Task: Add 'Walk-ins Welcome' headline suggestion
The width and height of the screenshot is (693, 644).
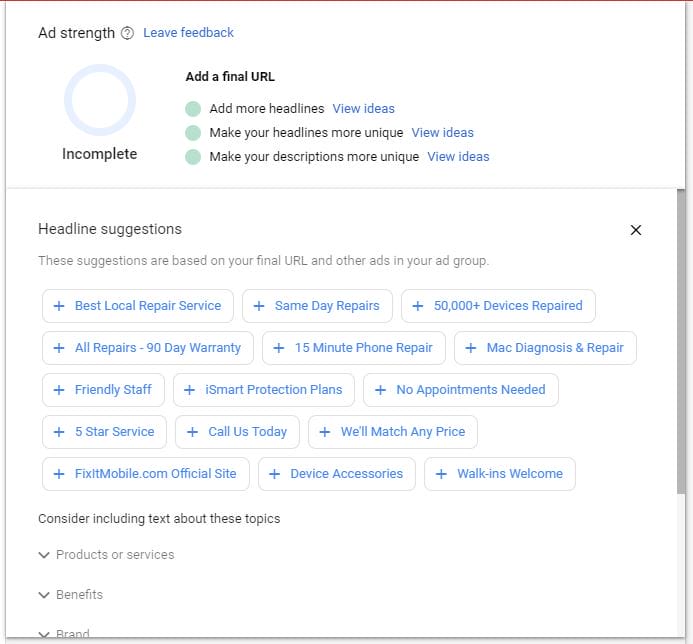Action: pos(500,474)
